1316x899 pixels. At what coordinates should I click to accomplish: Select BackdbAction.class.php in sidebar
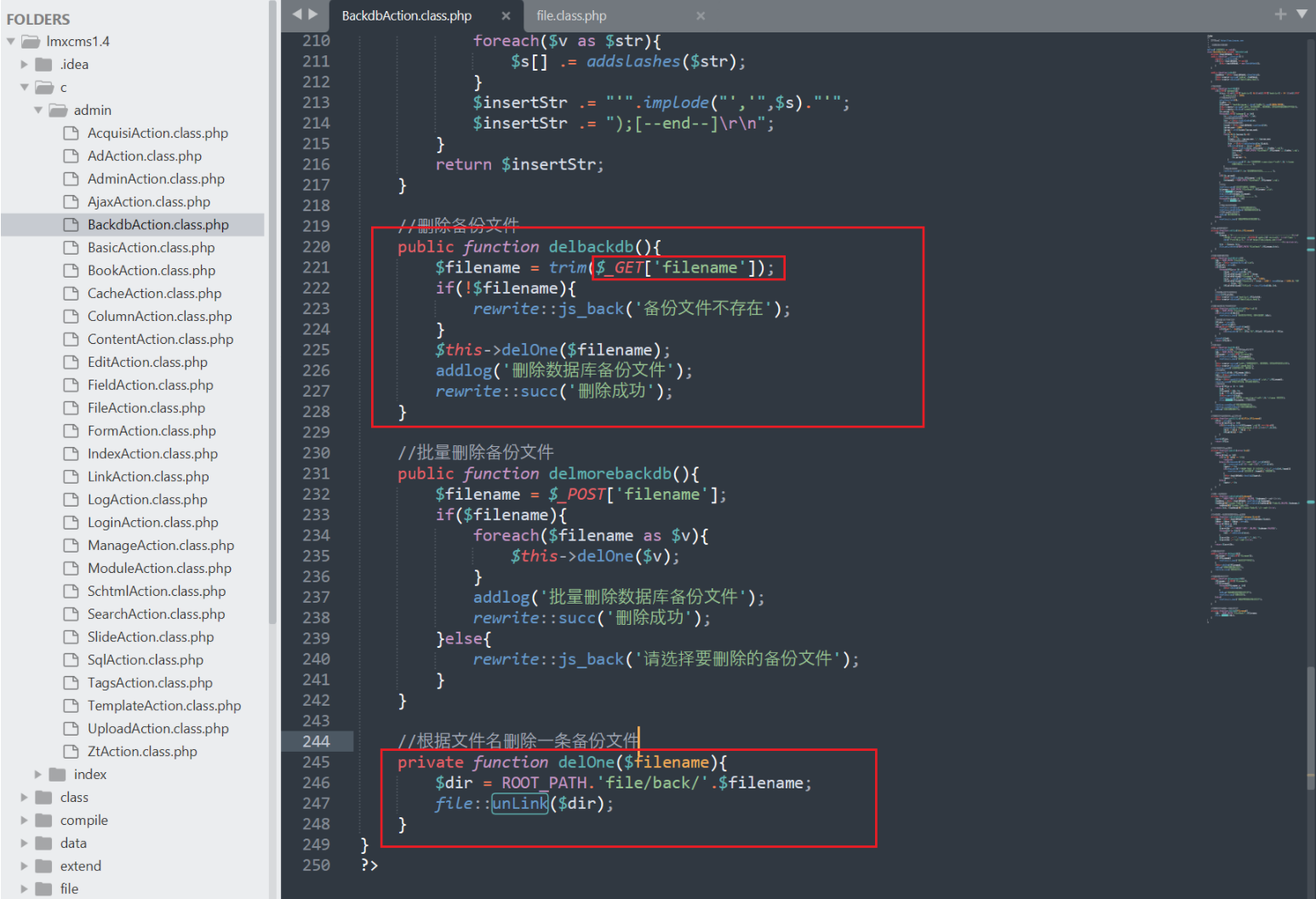pyautogui.click(x=158, y=225)
